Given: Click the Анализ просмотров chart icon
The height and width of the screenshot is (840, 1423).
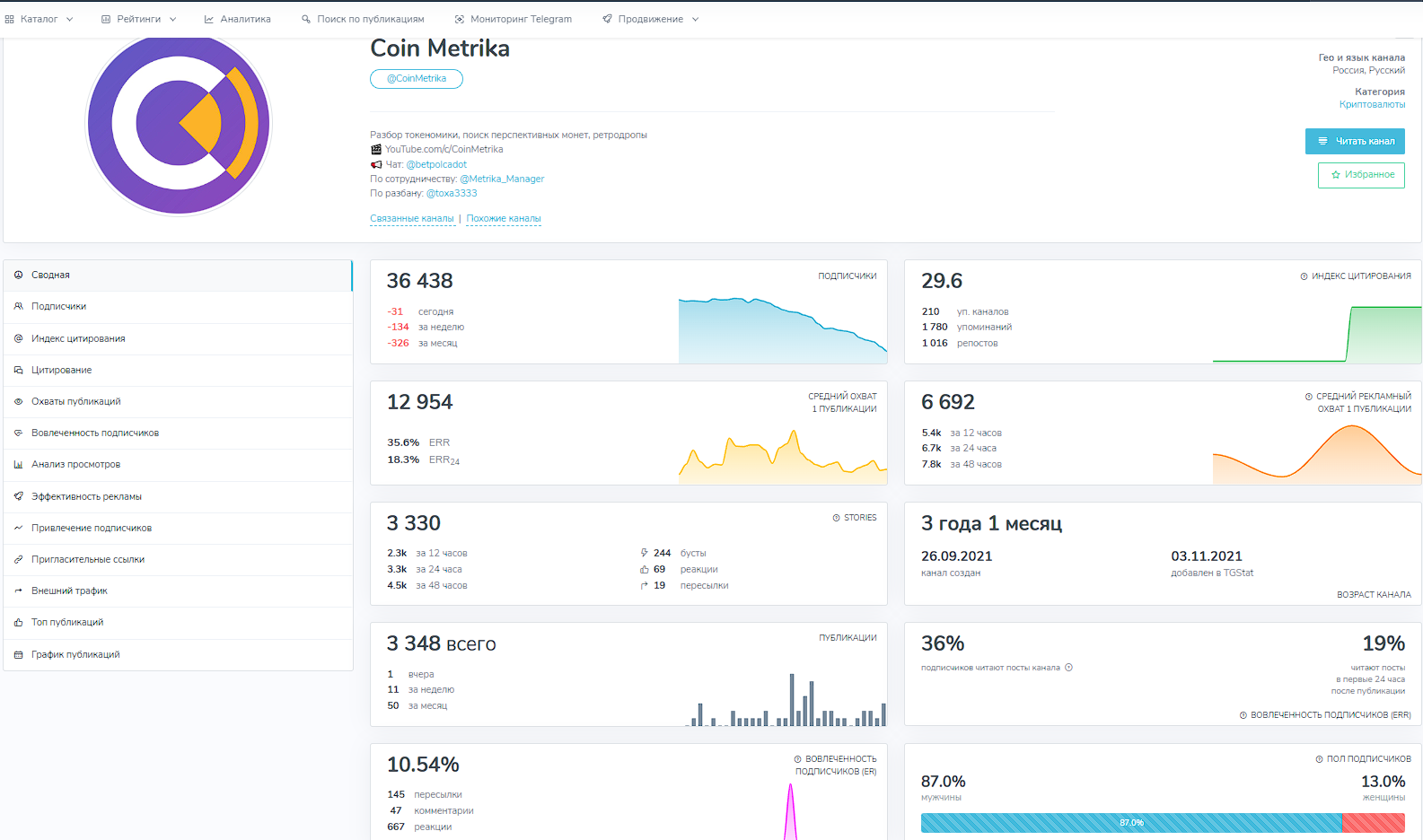Looking at the screenshot, I should 18,465.
